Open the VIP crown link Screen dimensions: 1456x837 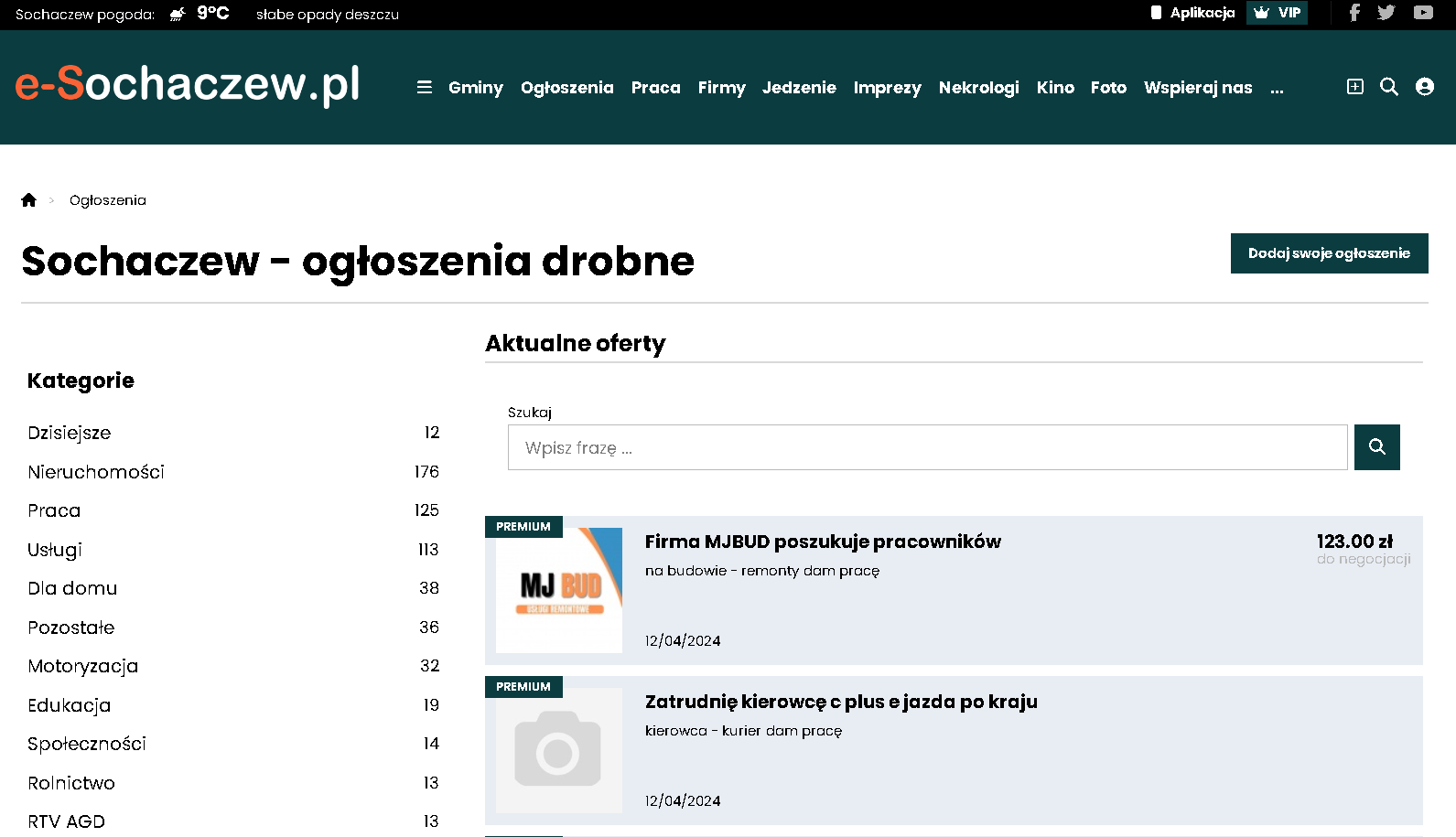pos(1277,13)
